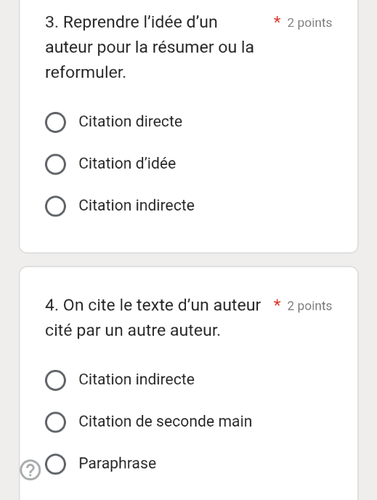377x500 pixels.
Task: Click question 3's 'Citation indirecte' label text
Action: point(136,205)
